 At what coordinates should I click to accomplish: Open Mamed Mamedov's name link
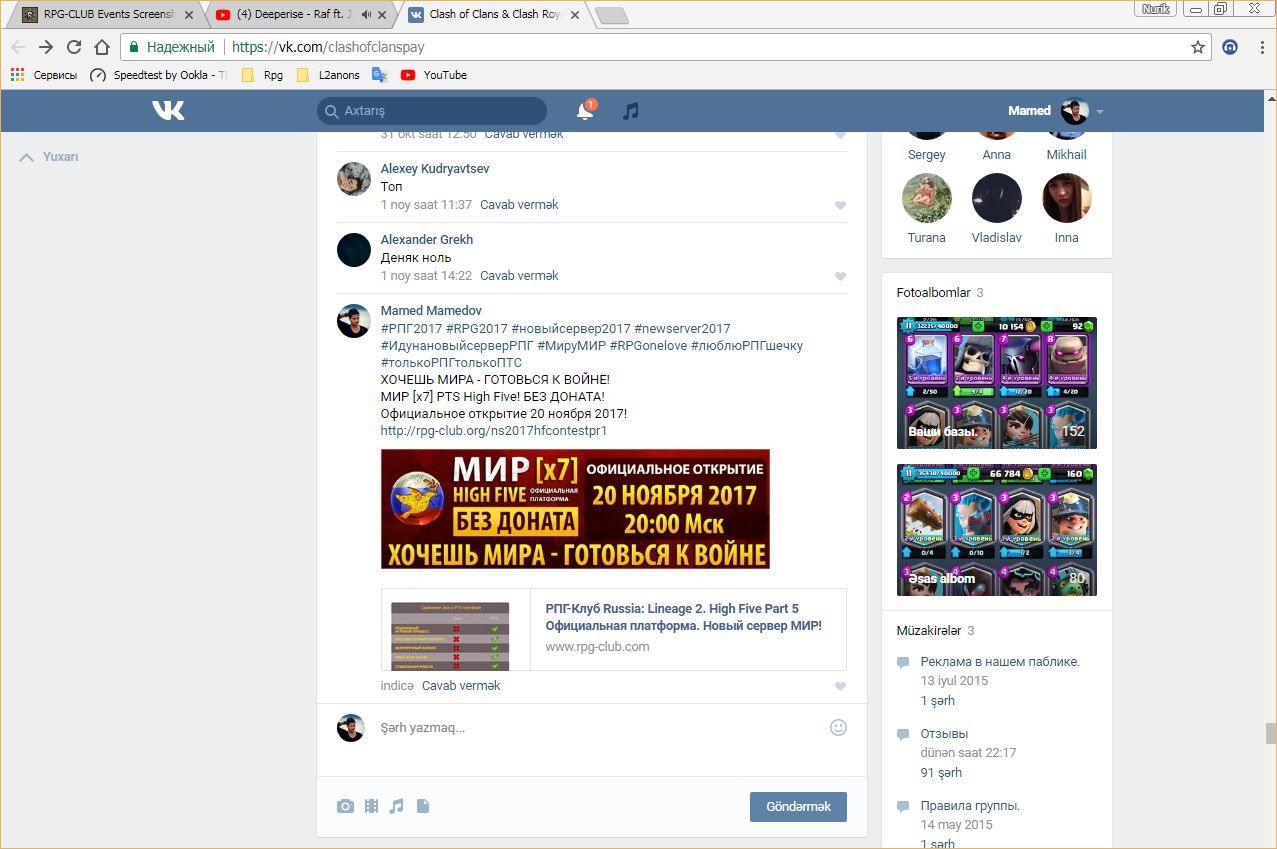(x=431, y=311)
